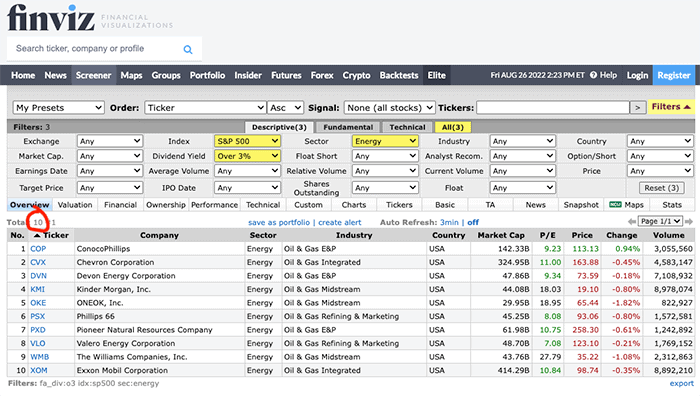Viewport: 700px width, 396px height.
Task: Click the search magnifier icon
Action: [x=188, y=50]
